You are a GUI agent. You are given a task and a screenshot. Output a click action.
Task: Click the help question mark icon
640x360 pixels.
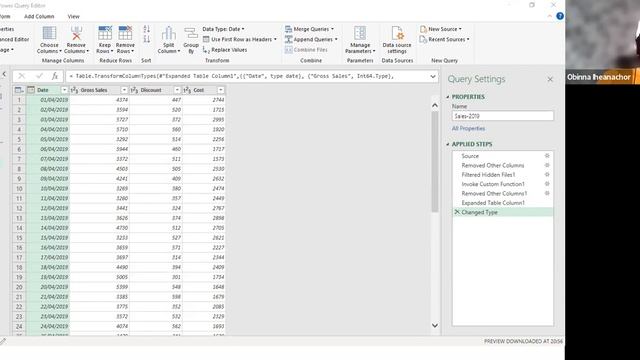coord(560,16)
